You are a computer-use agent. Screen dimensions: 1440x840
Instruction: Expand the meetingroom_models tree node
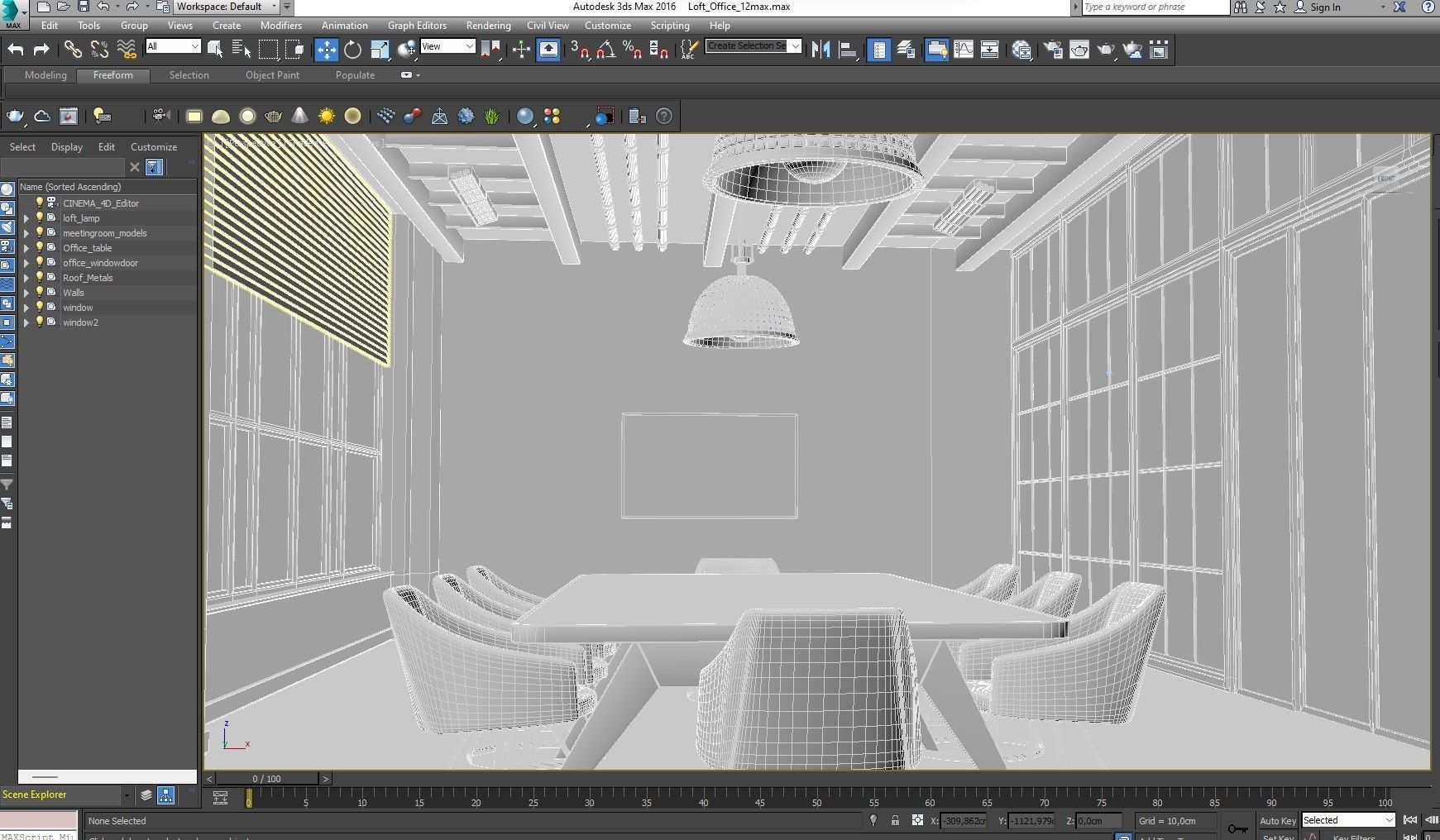26,233
